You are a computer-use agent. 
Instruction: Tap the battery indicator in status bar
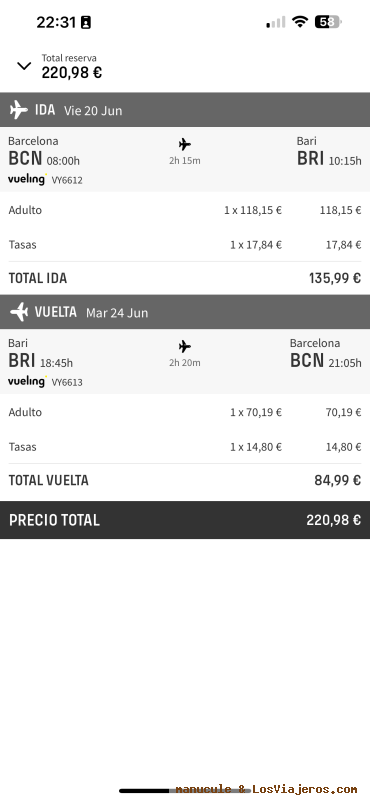coord(329,22)
